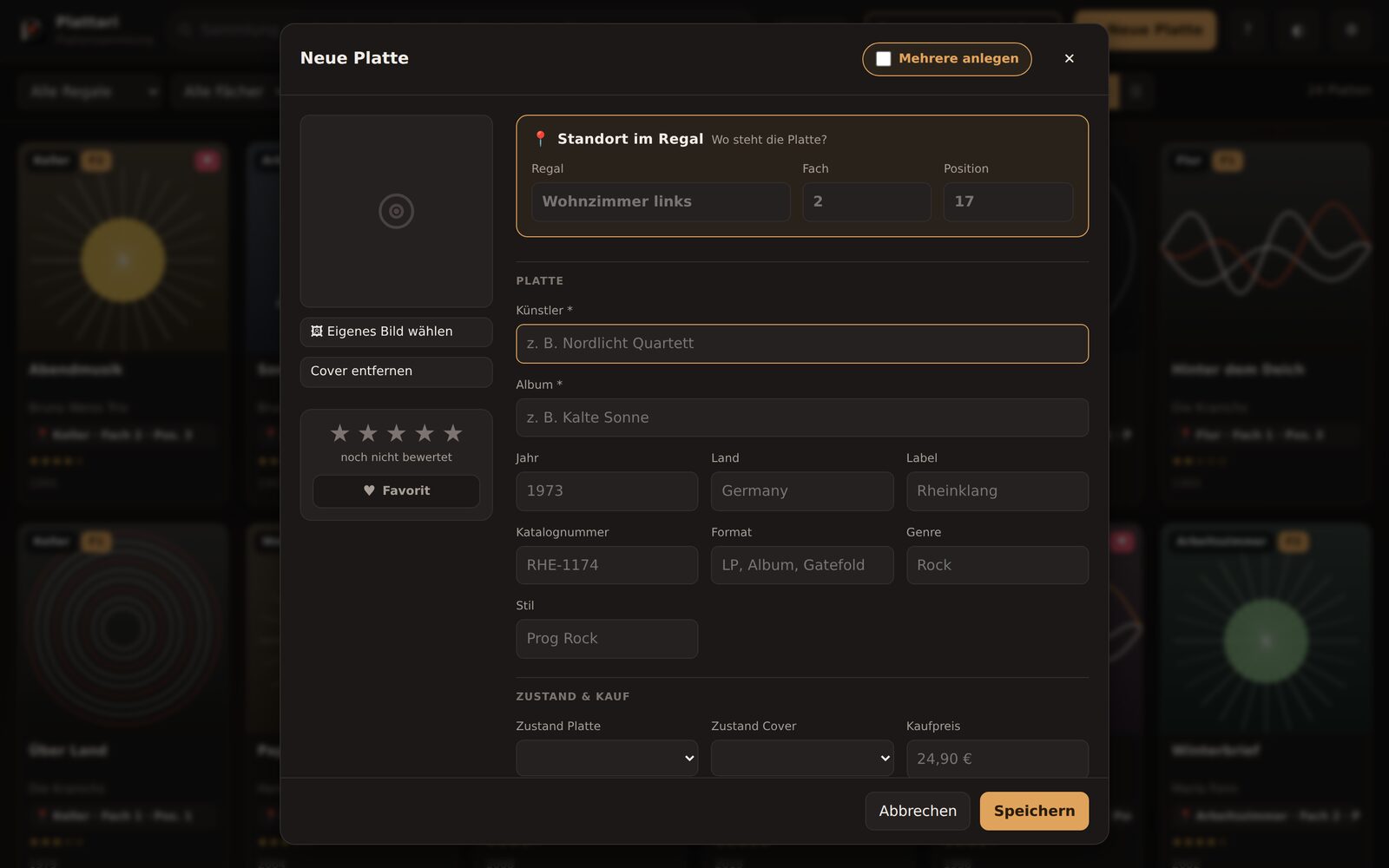Select the Stil input field

click(x=607, y=639)
